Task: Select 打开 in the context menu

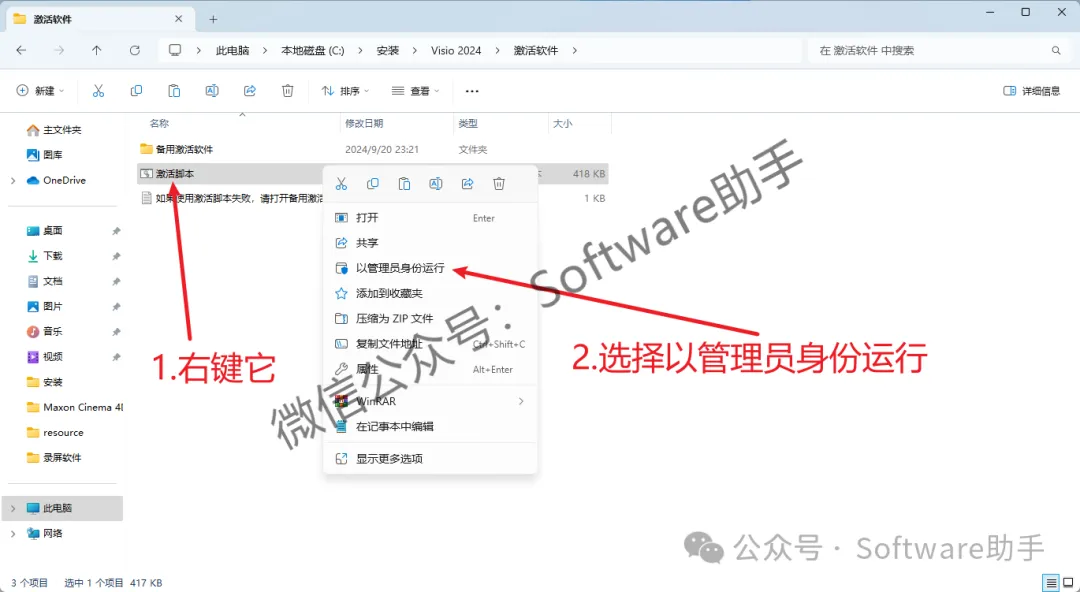Action: pos(430,218)
